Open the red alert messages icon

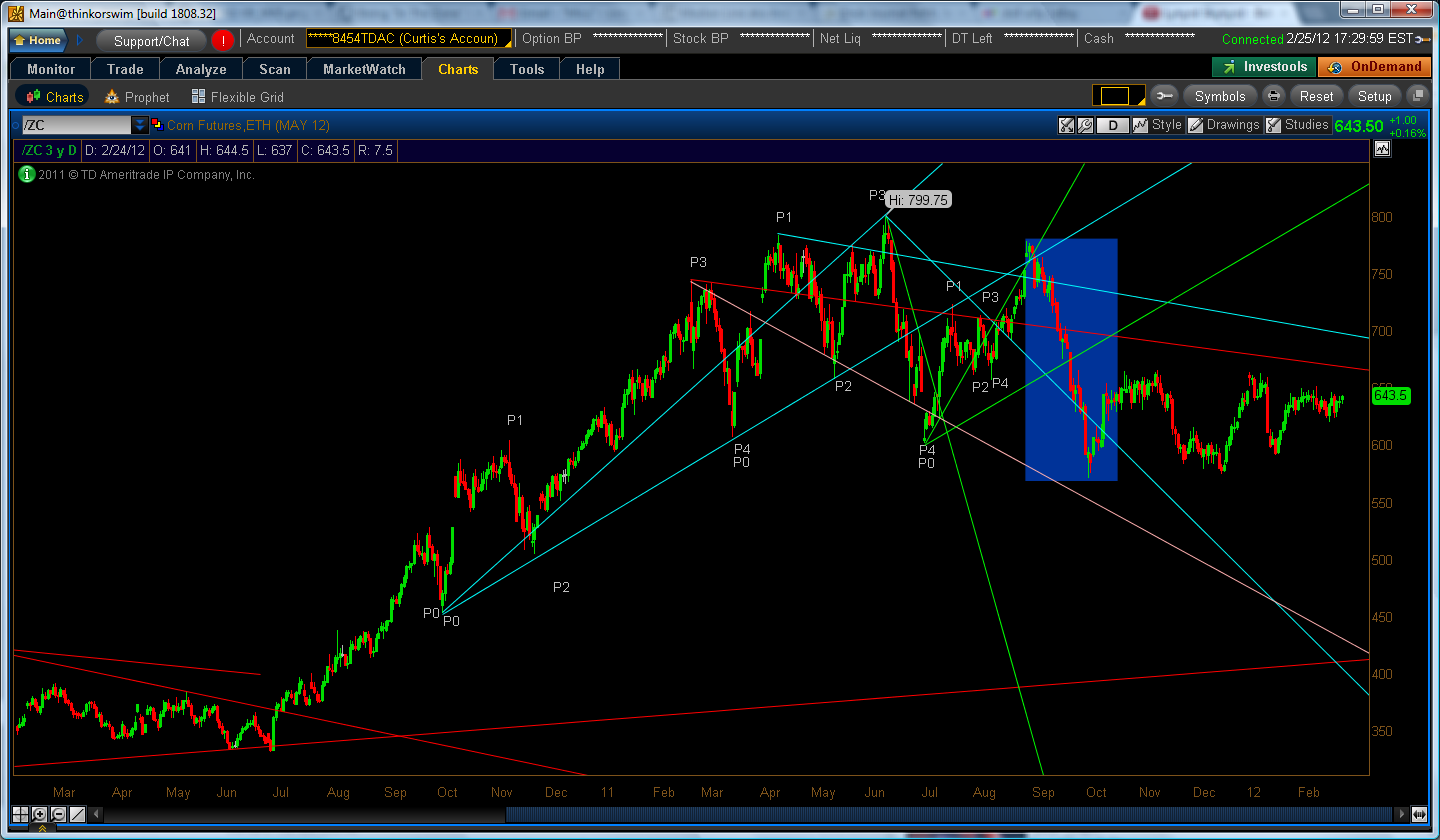click(222, 40)
